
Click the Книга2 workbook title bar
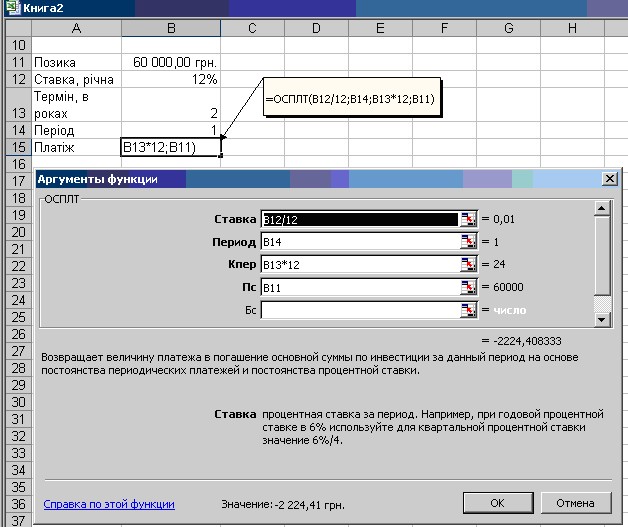pyautogui.click(x=316, y=8)
